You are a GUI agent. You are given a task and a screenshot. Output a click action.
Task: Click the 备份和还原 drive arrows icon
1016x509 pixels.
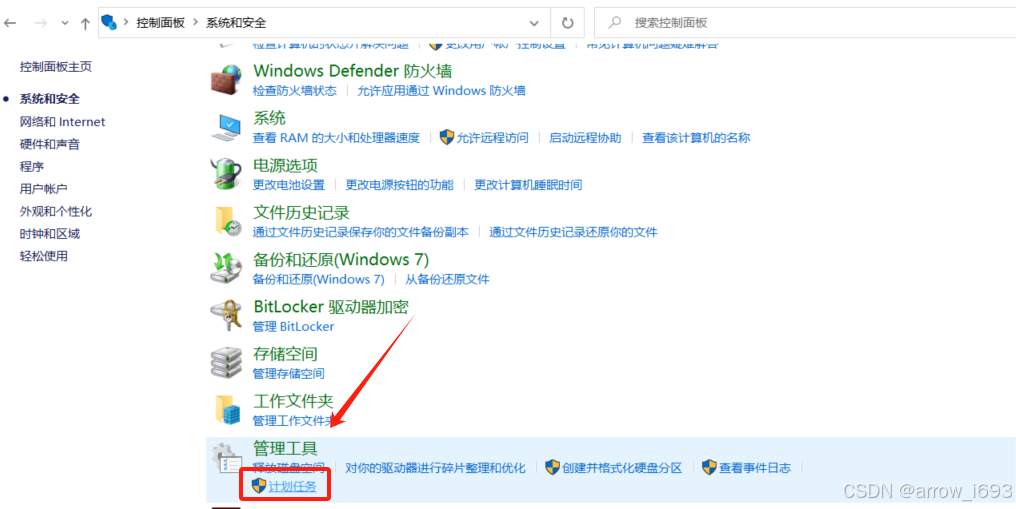[x=226, y=269]
